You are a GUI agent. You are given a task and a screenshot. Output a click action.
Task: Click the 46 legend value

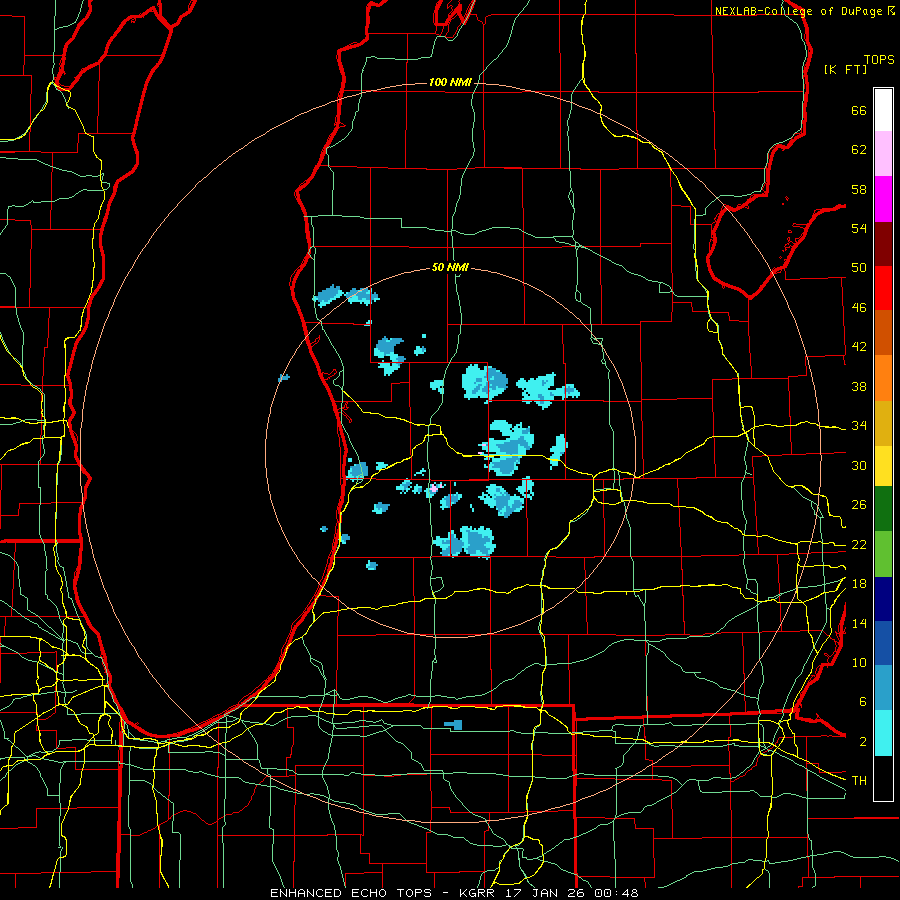click(x=859, y=308)
